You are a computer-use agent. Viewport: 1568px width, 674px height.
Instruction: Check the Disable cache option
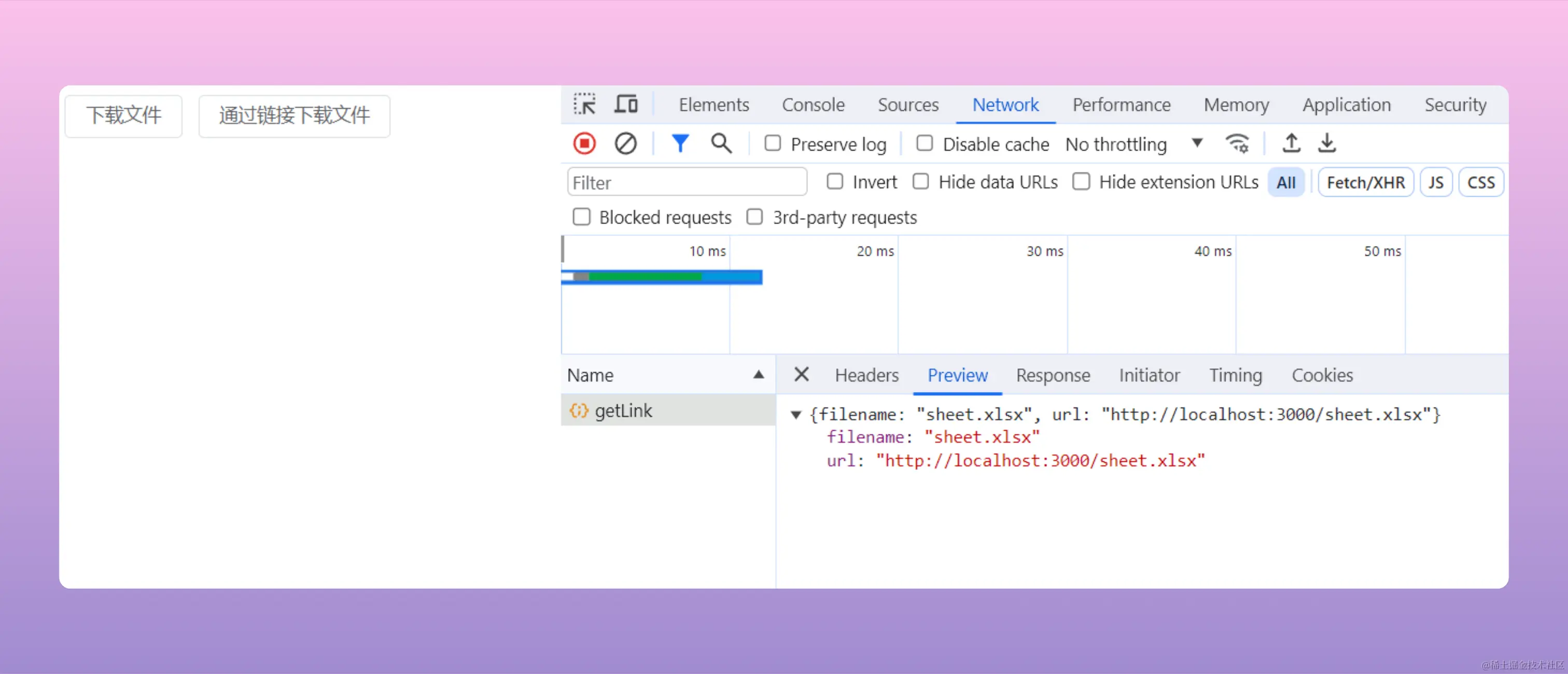pyautogui.click(x=924, y=144)
